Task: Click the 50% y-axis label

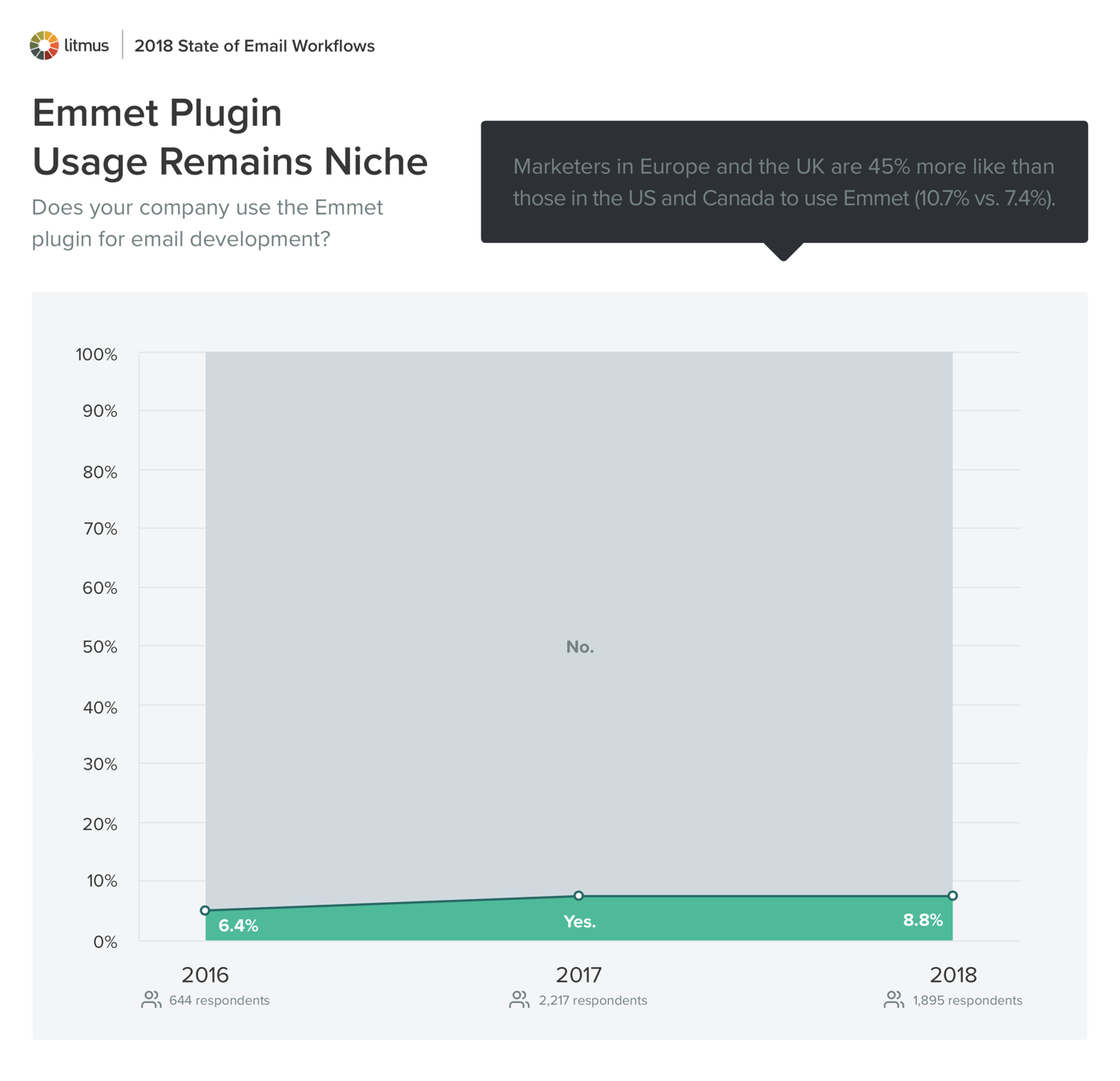Action: coord(100,647)
